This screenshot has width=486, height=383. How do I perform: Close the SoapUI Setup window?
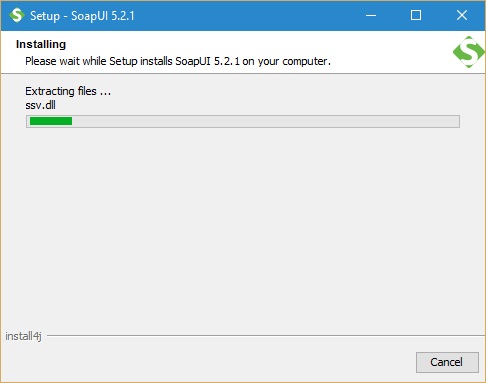[x=462, y=15]
